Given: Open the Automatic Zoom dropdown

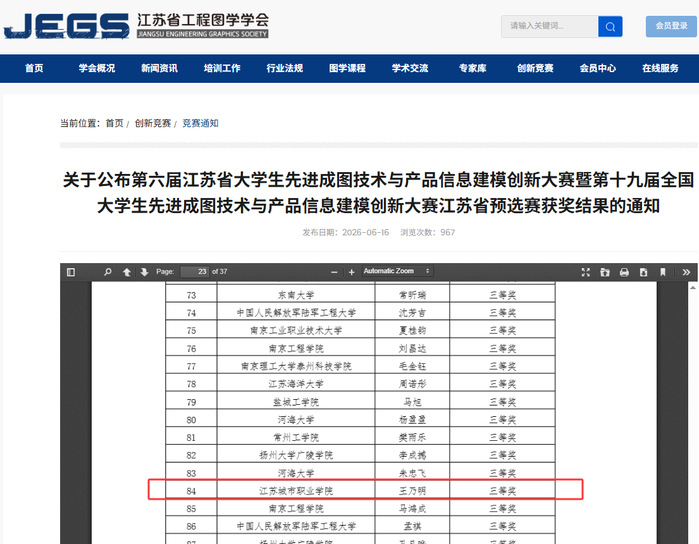Looking at the screenshot, I should [x=397, y=271].
